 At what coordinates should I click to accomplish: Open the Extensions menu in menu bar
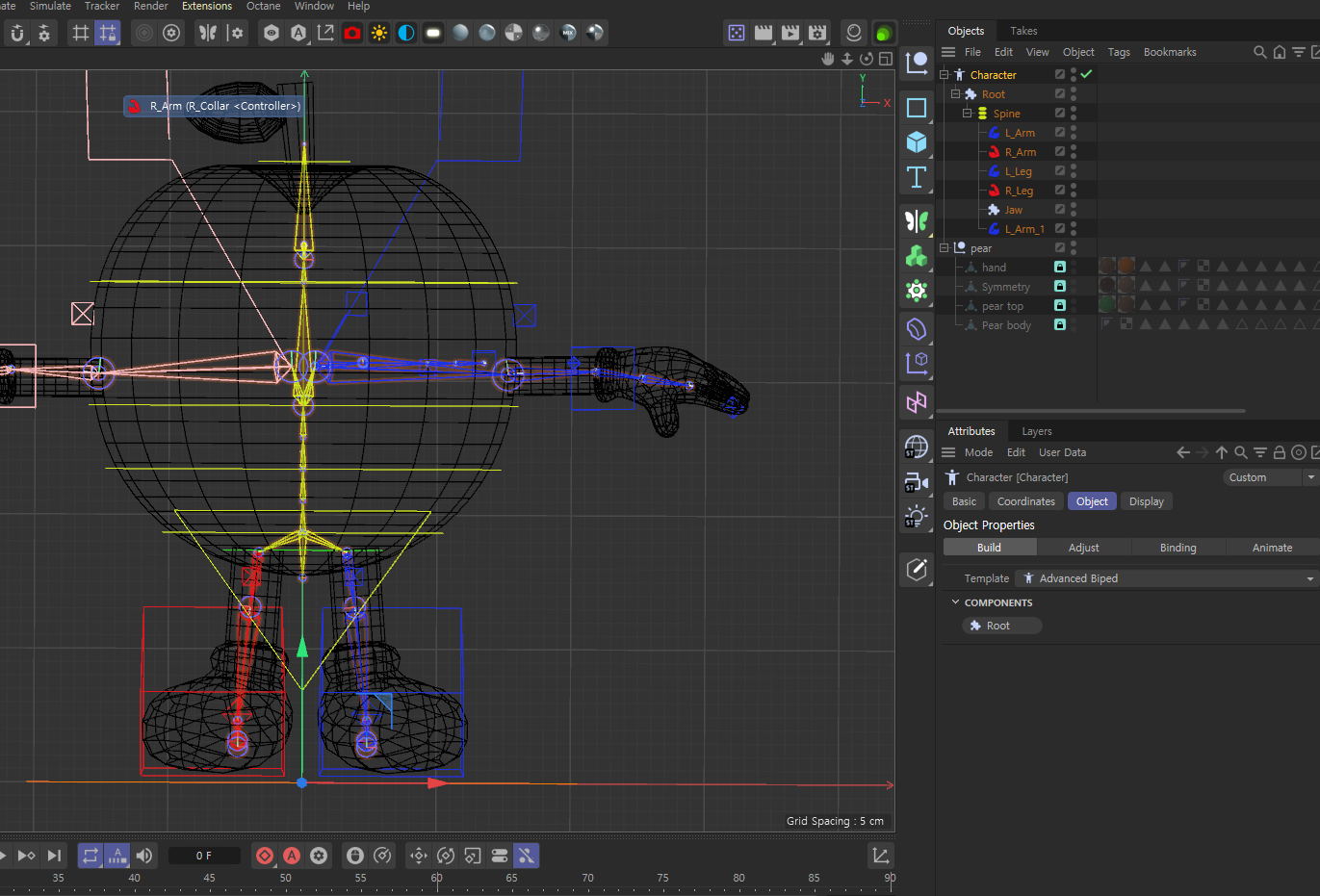coord(207,6)
